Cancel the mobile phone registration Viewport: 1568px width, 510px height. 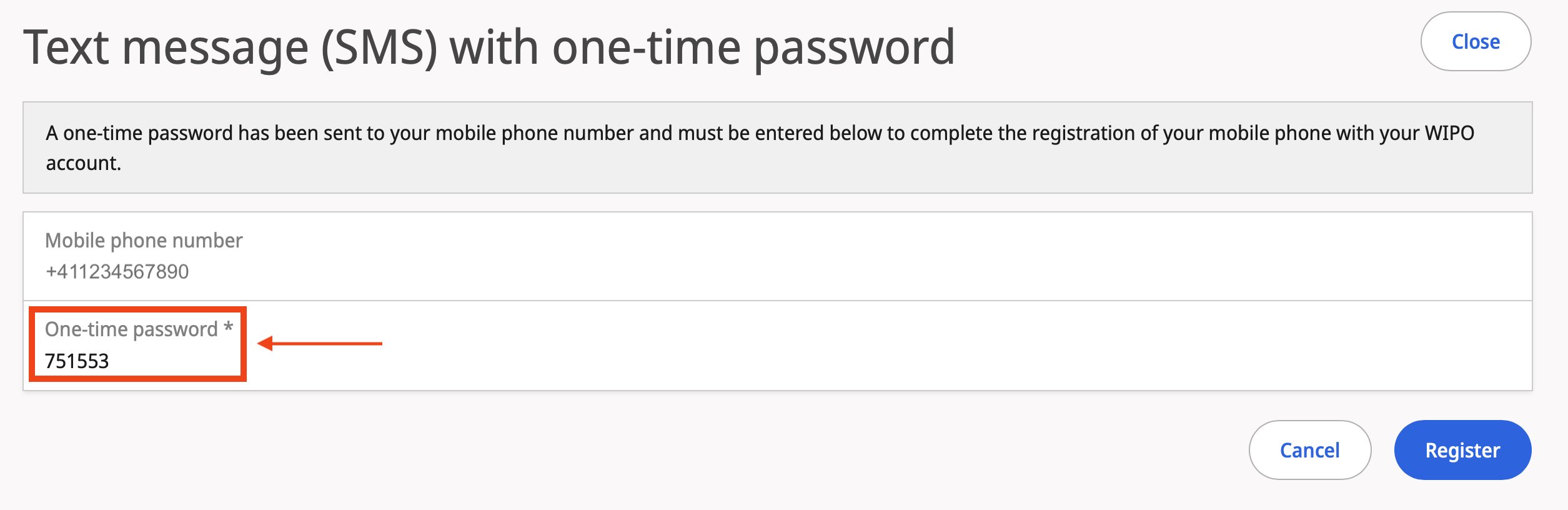point(1309,450)
